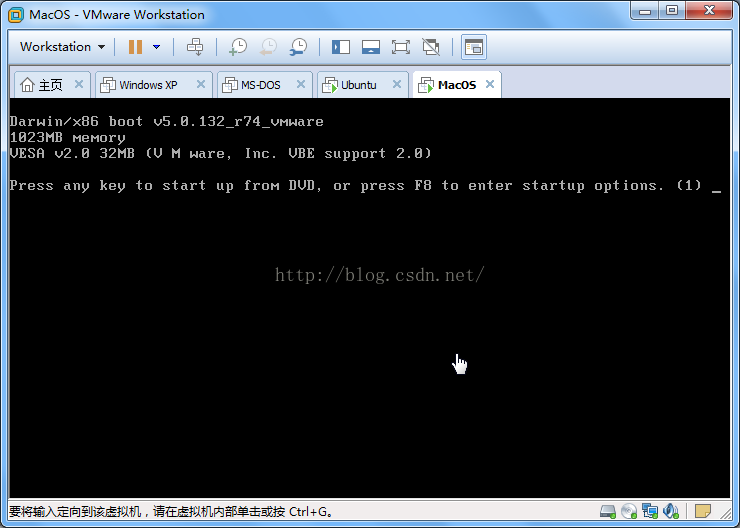Toggle the thumbnail bar view
740x528 pixels.
tap(371, 47)
